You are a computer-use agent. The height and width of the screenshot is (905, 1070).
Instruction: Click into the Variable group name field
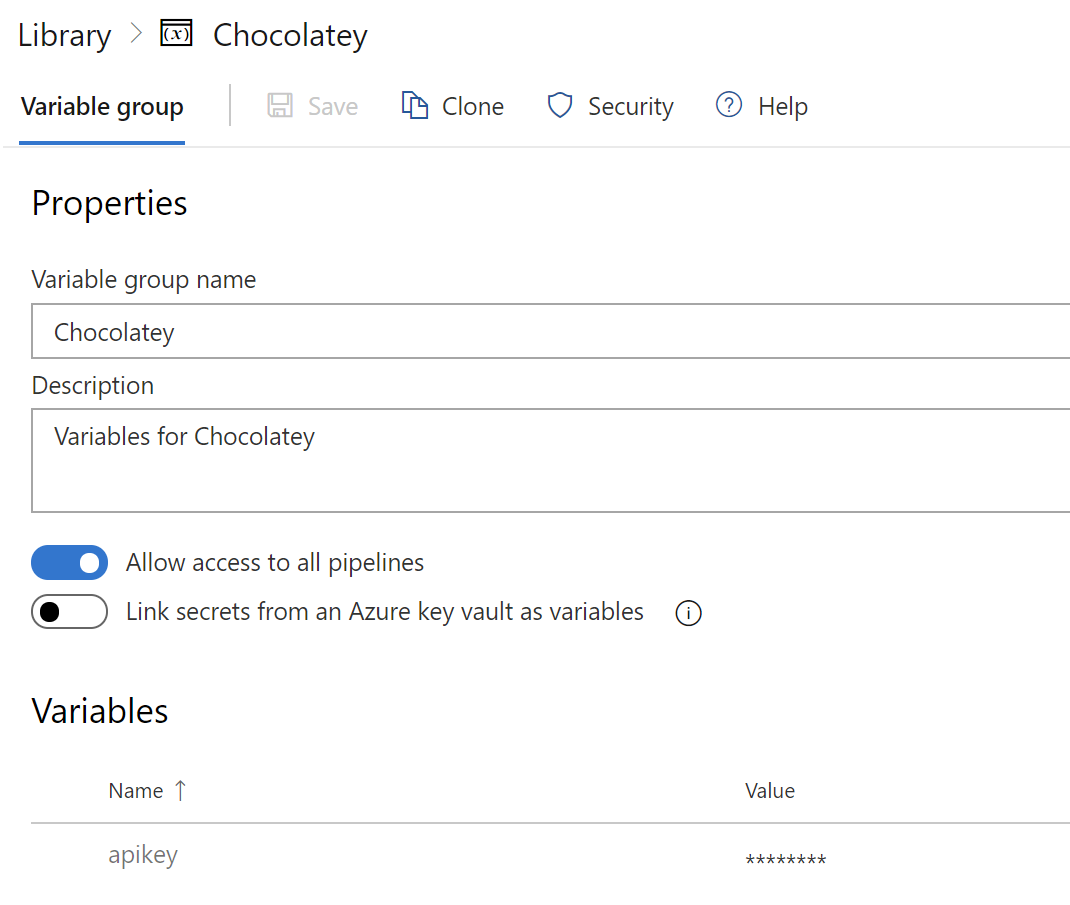(550, 332)
